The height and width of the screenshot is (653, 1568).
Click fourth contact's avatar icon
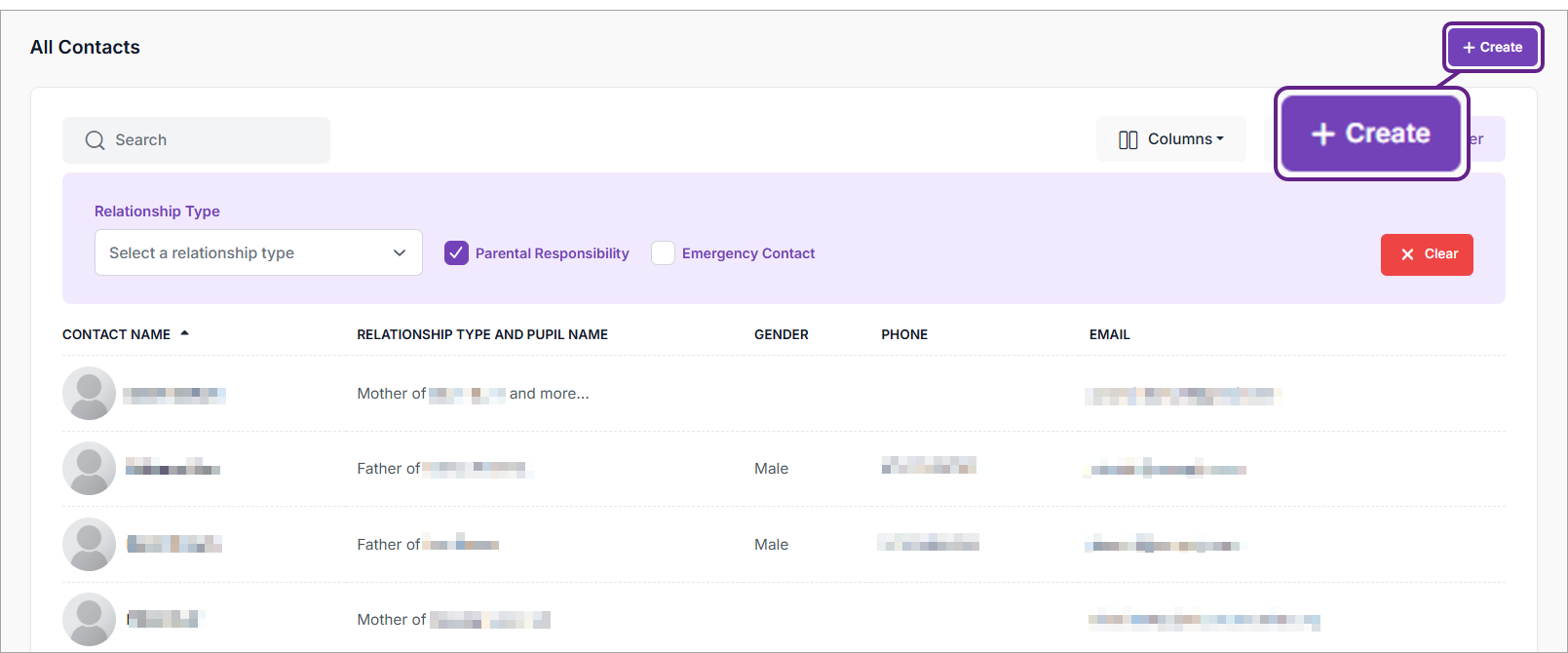click(x=89, y=619)
